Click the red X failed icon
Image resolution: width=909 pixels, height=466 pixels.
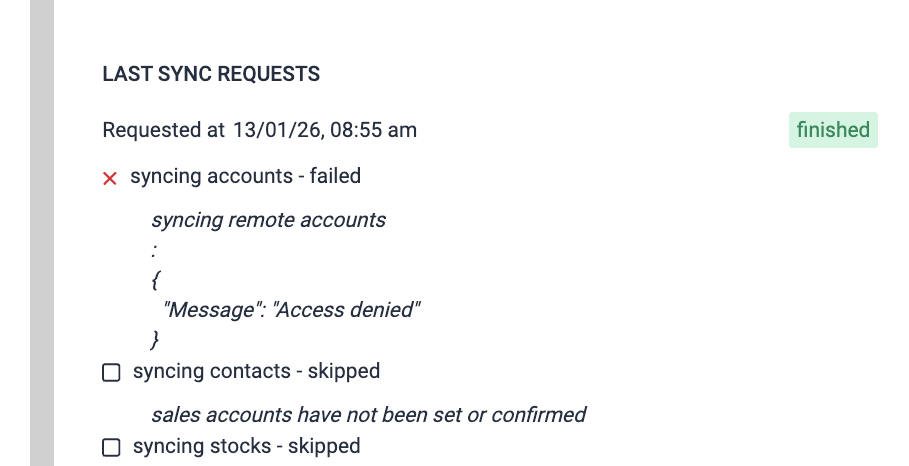111,178
